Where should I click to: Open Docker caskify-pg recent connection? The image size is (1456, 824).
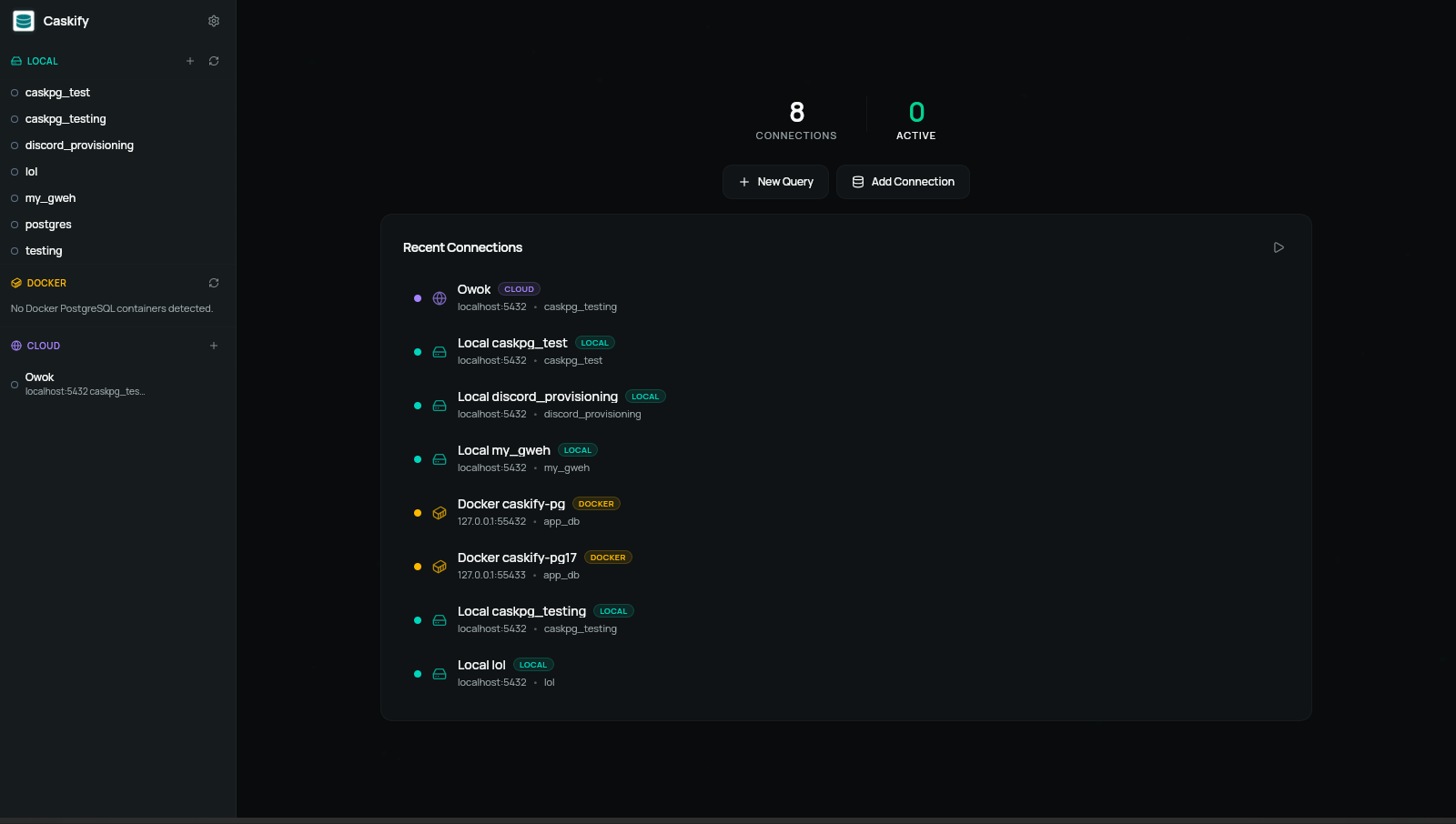pos(846,513)
